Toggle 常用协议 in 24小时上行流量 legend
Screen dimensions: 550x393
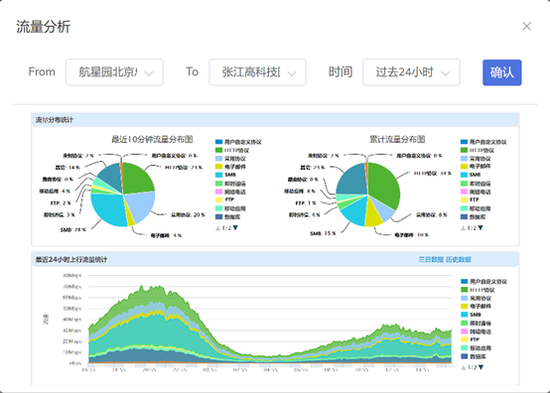(476, 298)
